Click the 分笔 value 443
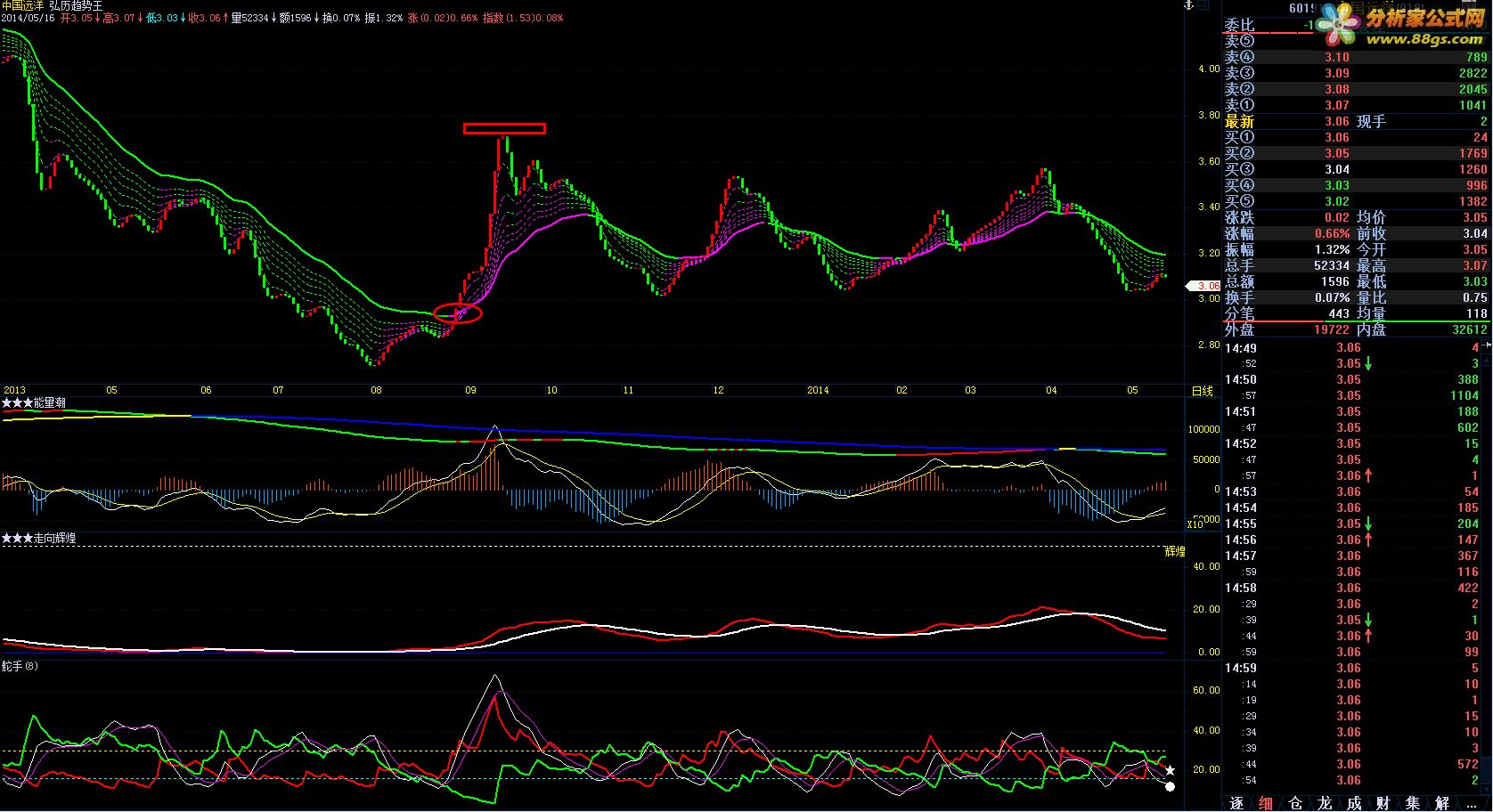 pyautogui.click(x=1339, y=313)
